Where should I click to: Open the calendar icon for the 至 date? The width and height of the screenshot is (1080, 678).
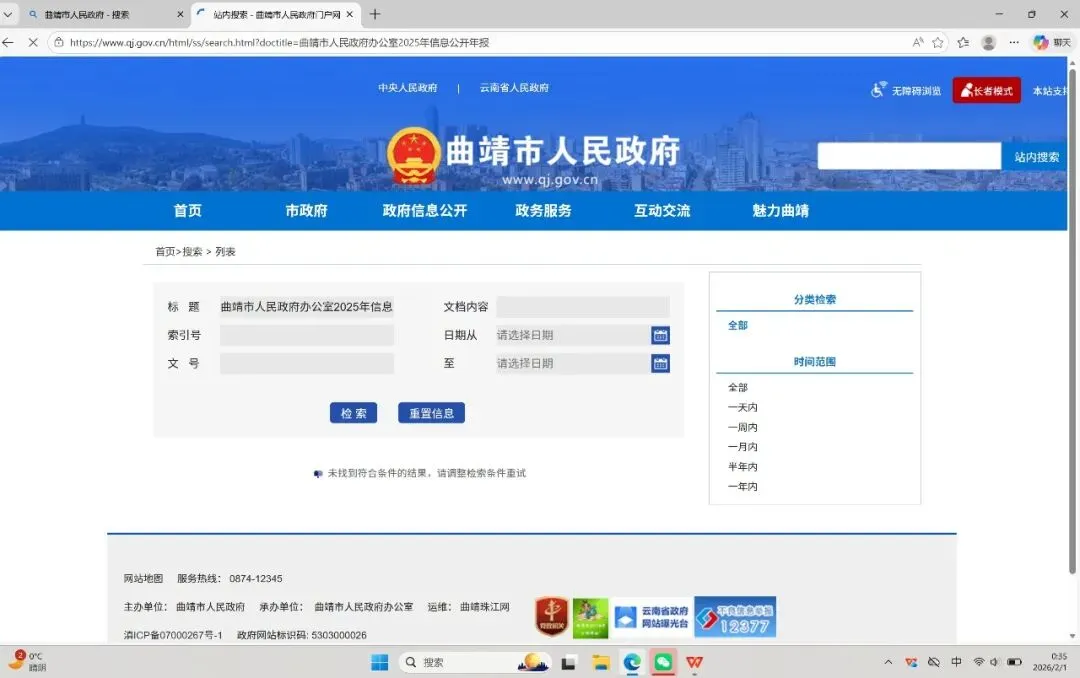661,363
